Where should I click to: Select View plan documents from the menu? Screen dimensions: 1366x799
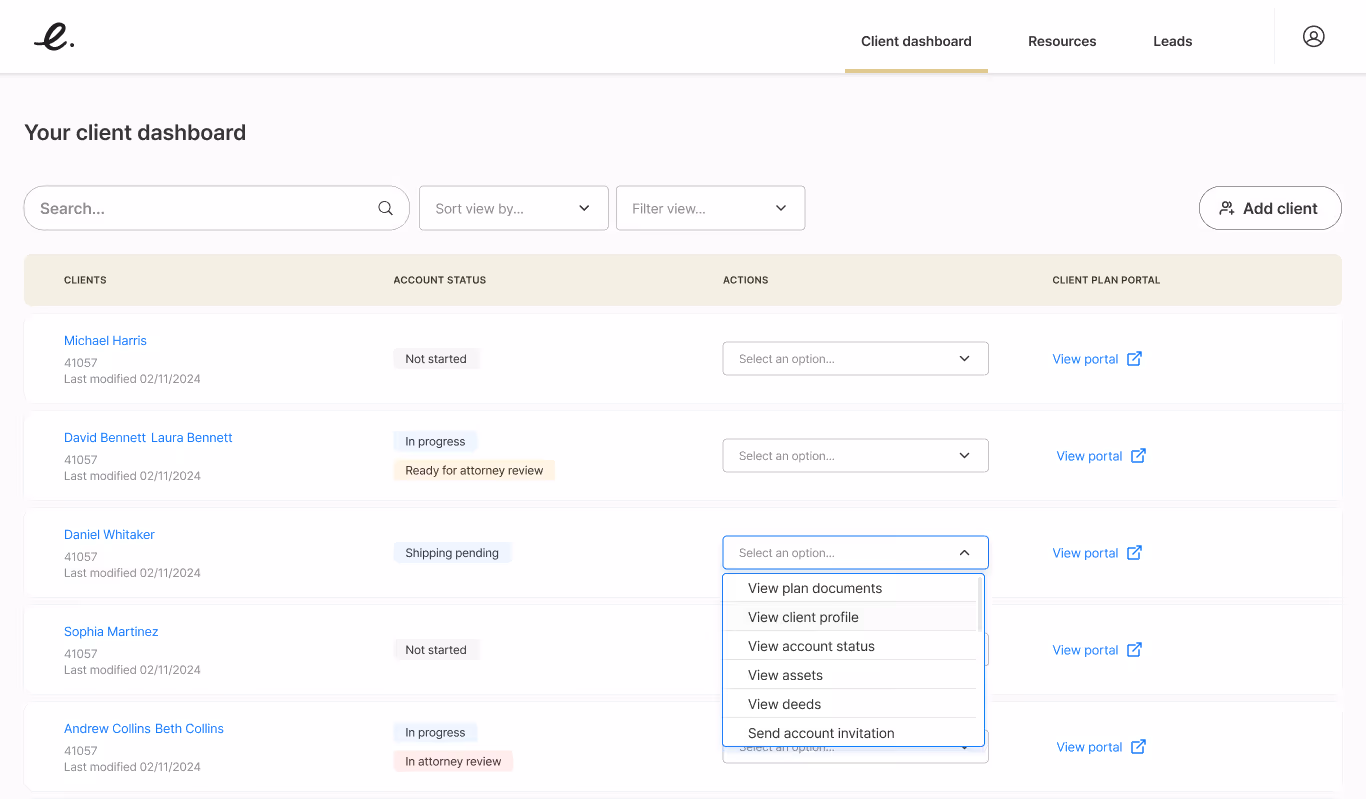[814, 588]
